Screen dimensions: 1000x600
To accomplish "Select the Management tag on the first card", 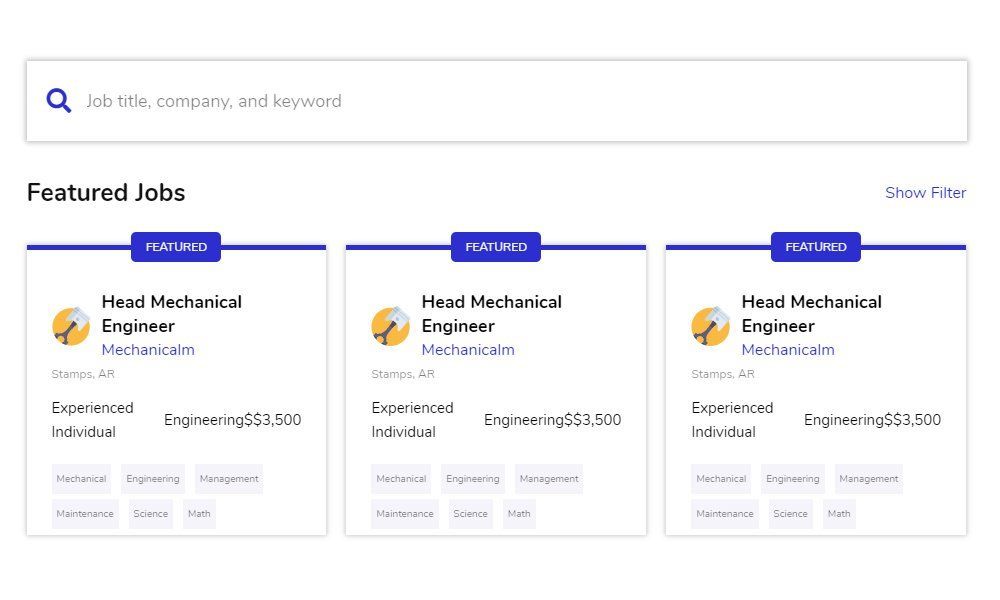I will click(229, 479).
